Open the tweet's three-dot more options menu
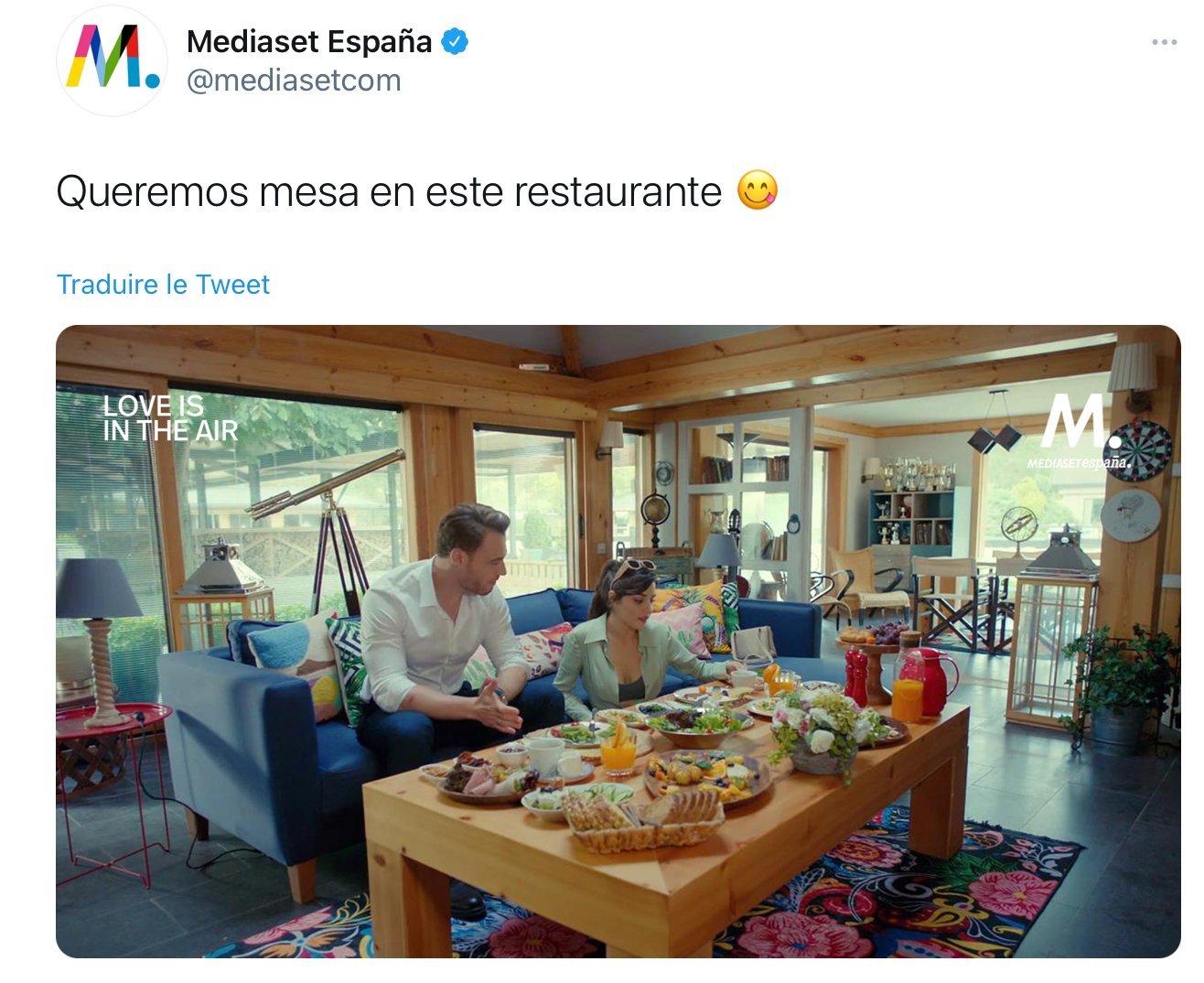Screen dimensions: 1204x983 pyautogui.click(x=1164, y=42)
